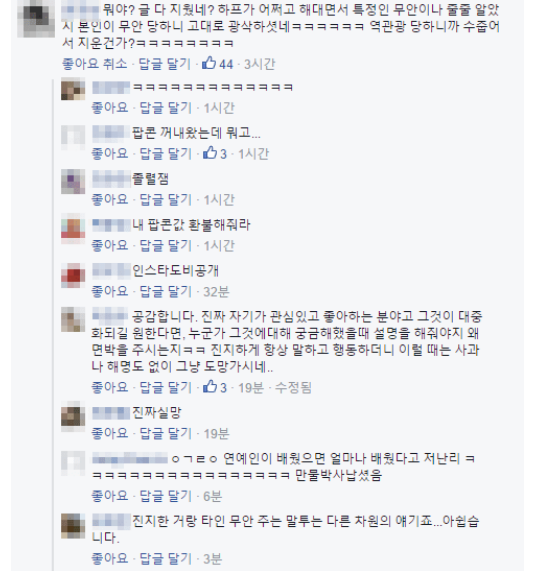
Task: Open blurred author name of 만물박사 comment
Action: 130,458
